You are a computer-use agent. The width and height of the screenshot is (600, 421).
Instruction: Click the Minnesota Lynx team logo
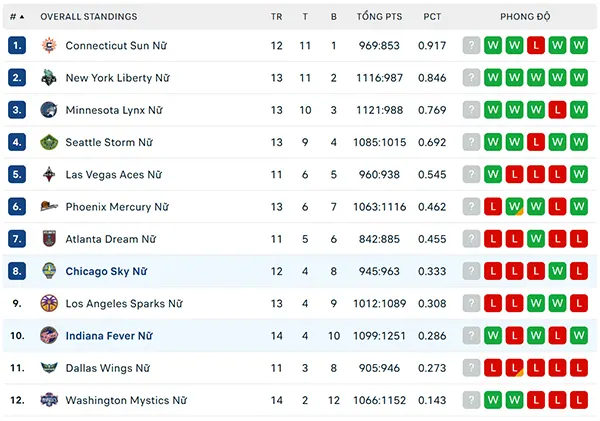[x=49, y=110]
